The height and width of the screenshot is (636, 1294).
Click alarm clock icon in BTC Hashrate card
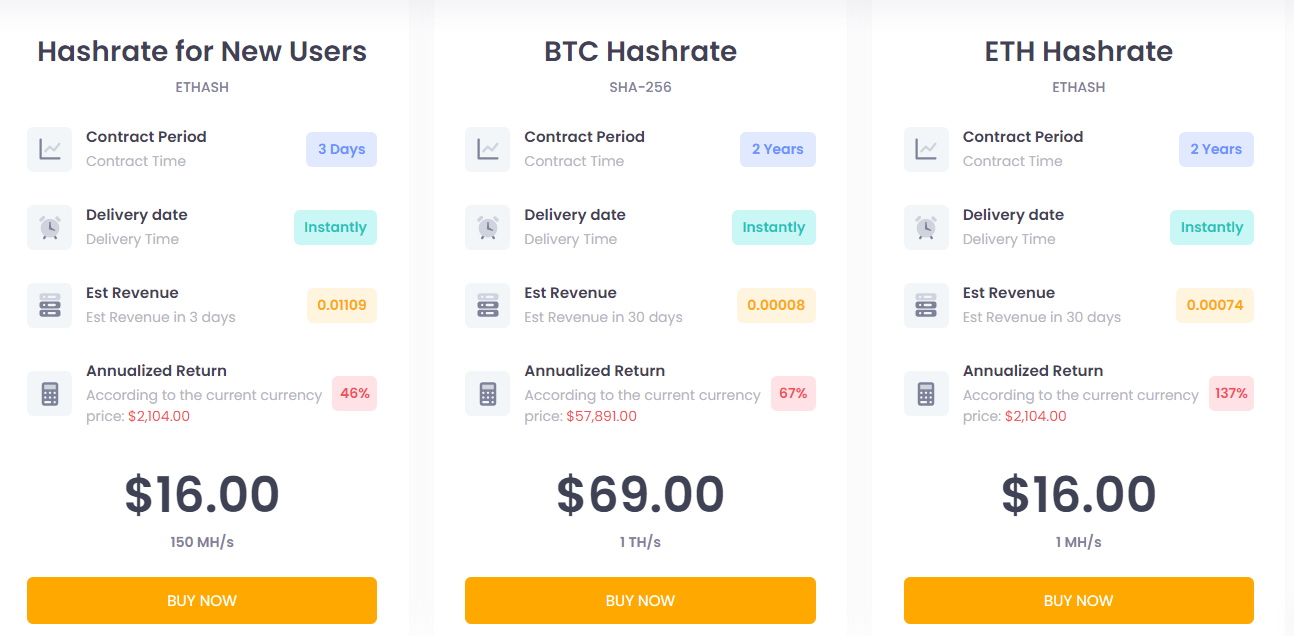(x=488, y=227)
